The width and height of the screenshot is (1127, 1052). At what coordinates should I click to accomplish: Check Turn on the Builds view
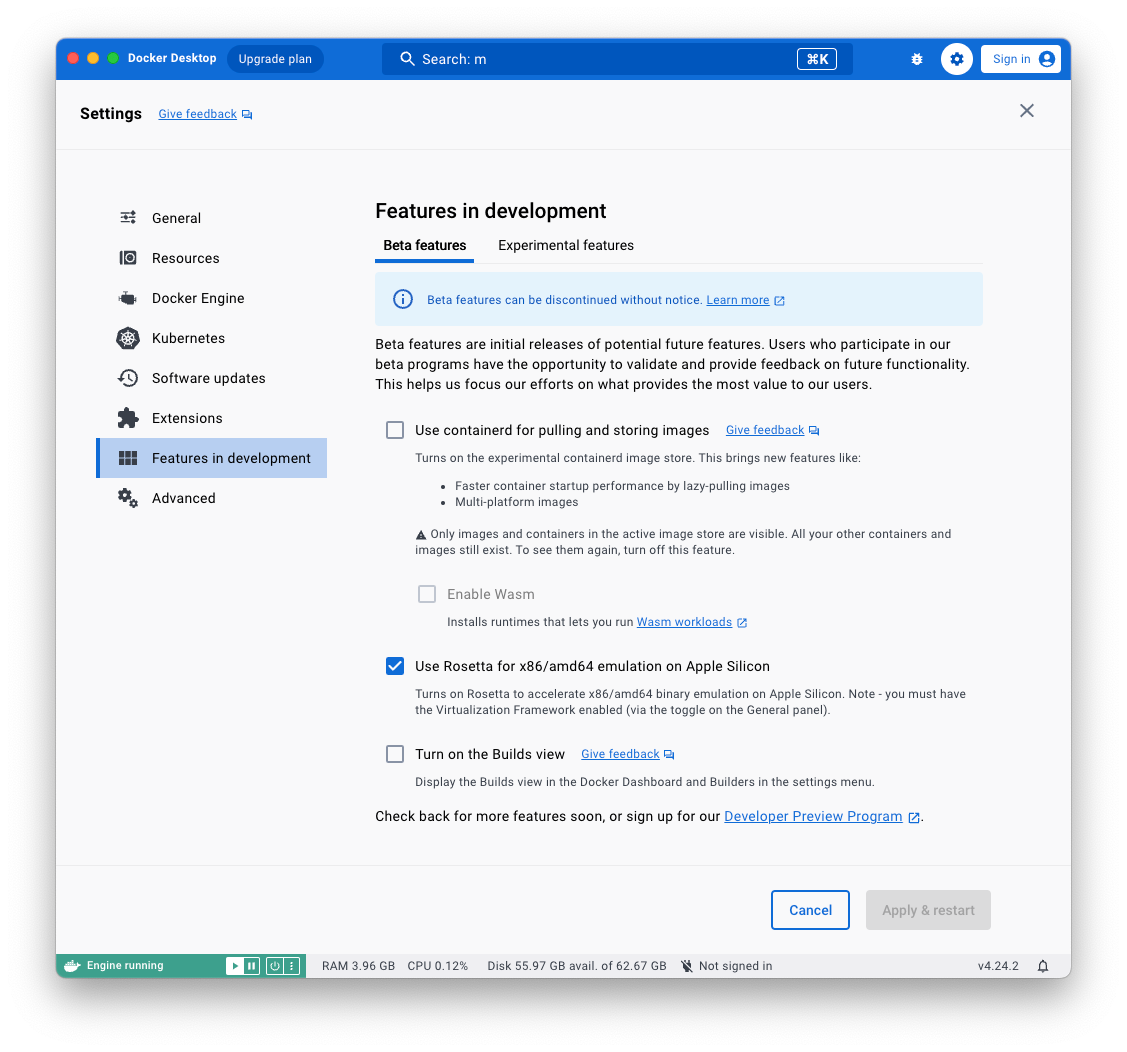click(x=395, y=754)
